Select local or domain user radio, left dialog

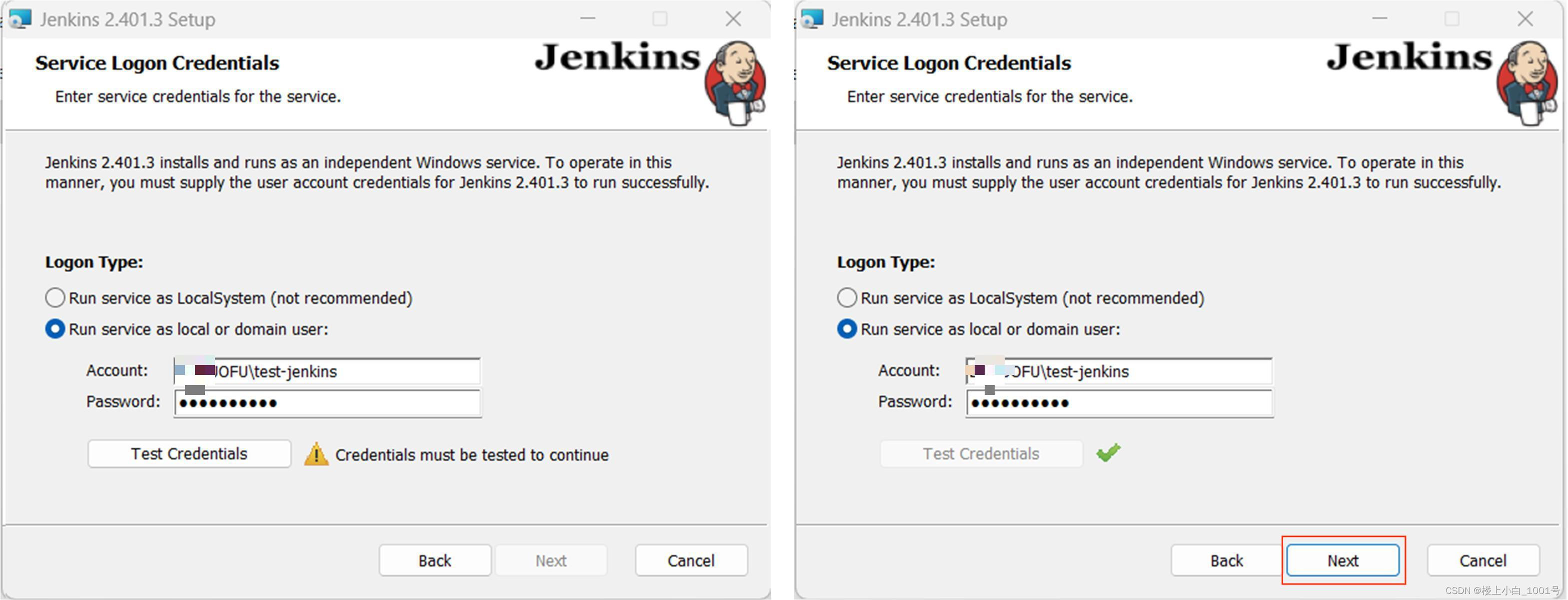(55, 329)
